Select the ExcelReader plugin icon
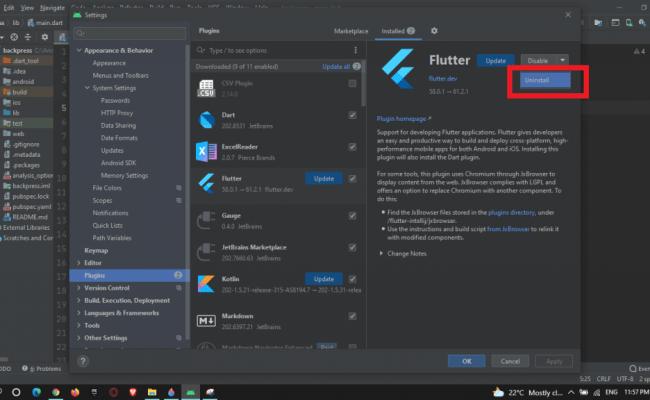This screenshot has height=400, width=650. (x=206, y=152)
